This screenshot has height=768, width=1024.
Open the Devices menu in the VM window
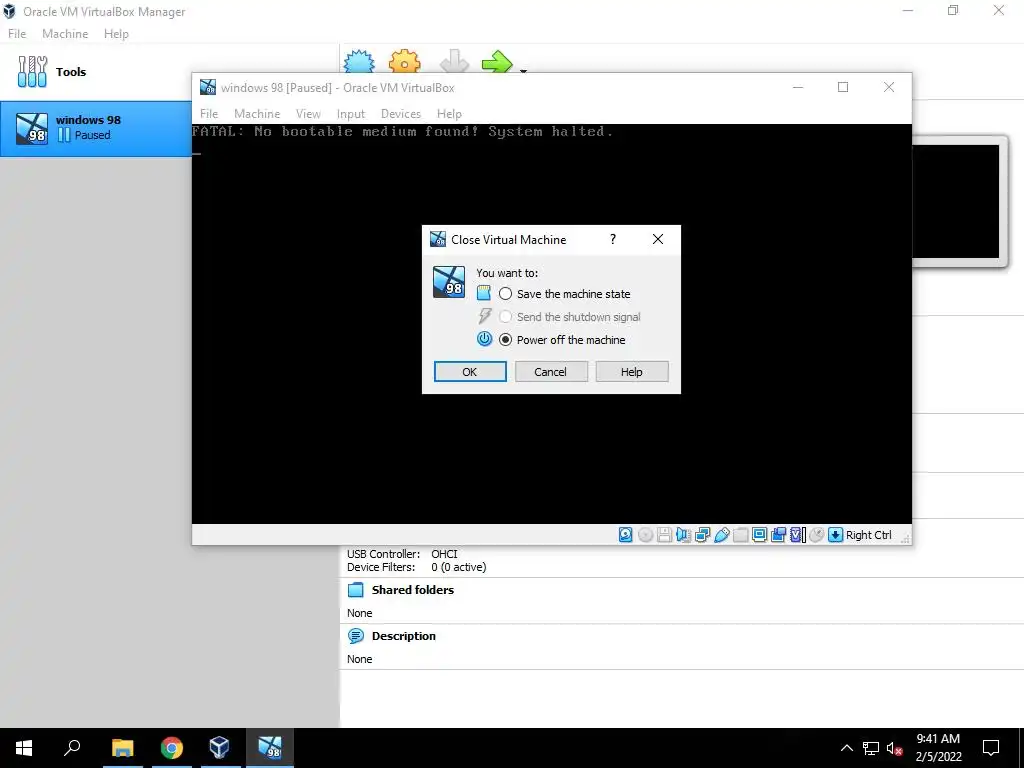point(401,114)
